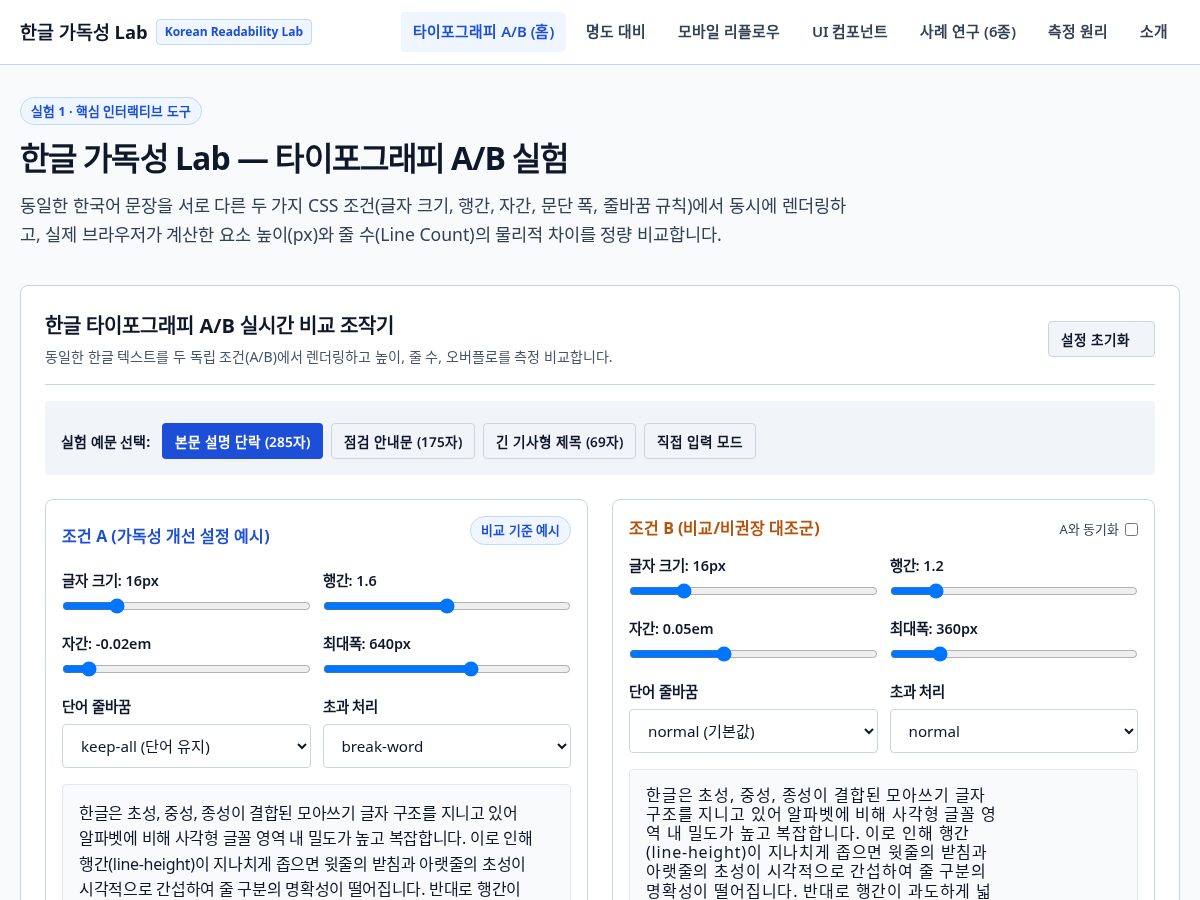Switch to 직접 입력 모드
Screen dimensions: 1200x900
(x=700, y=441)
